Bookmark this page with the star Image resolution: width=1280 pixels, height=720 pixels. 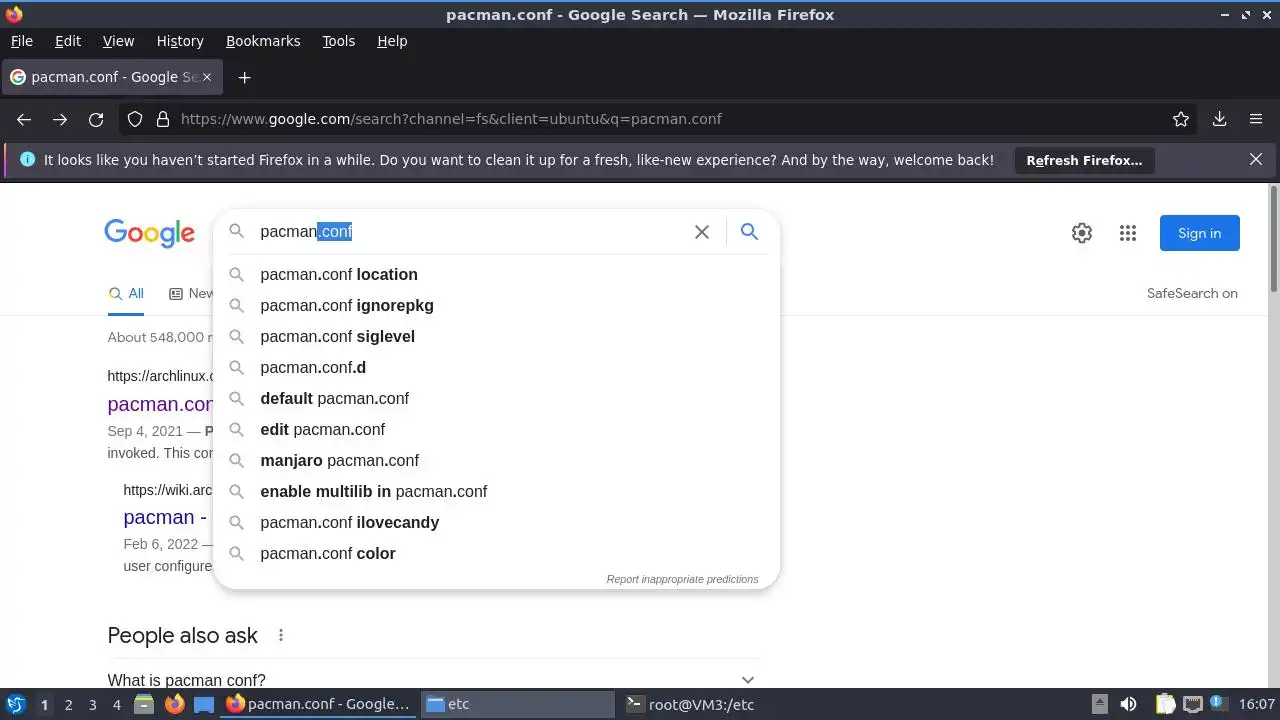(x=1181, y=119)
